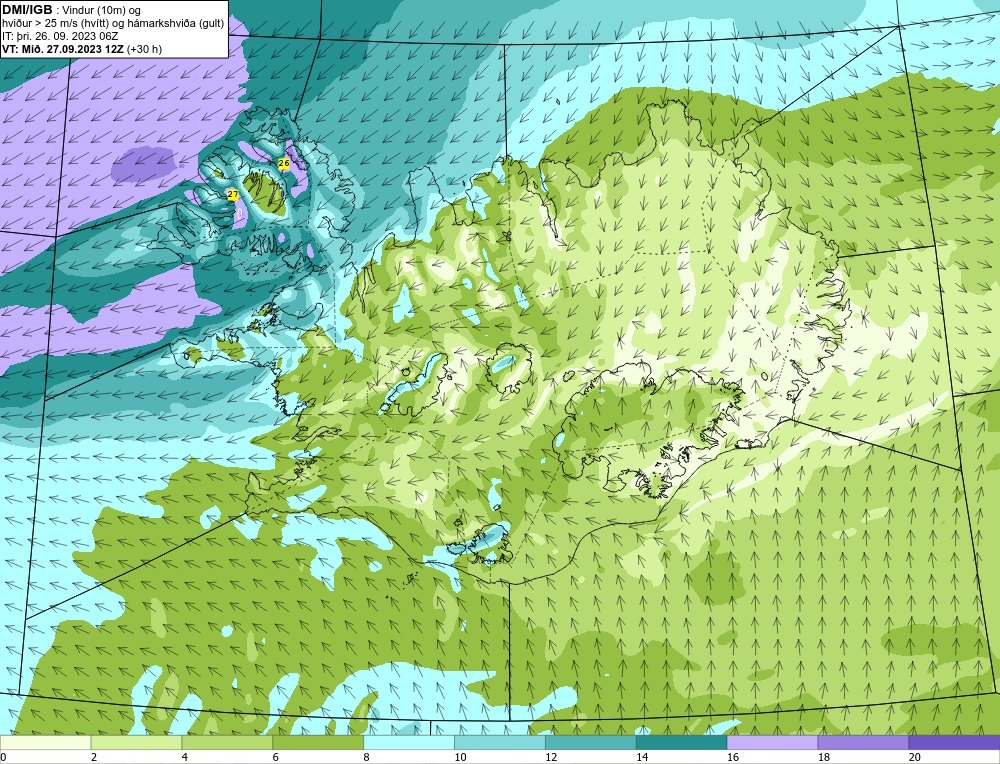
Task: Click the 'hviður > 25 m/s (hvítt)' description line
Action: 55,24
